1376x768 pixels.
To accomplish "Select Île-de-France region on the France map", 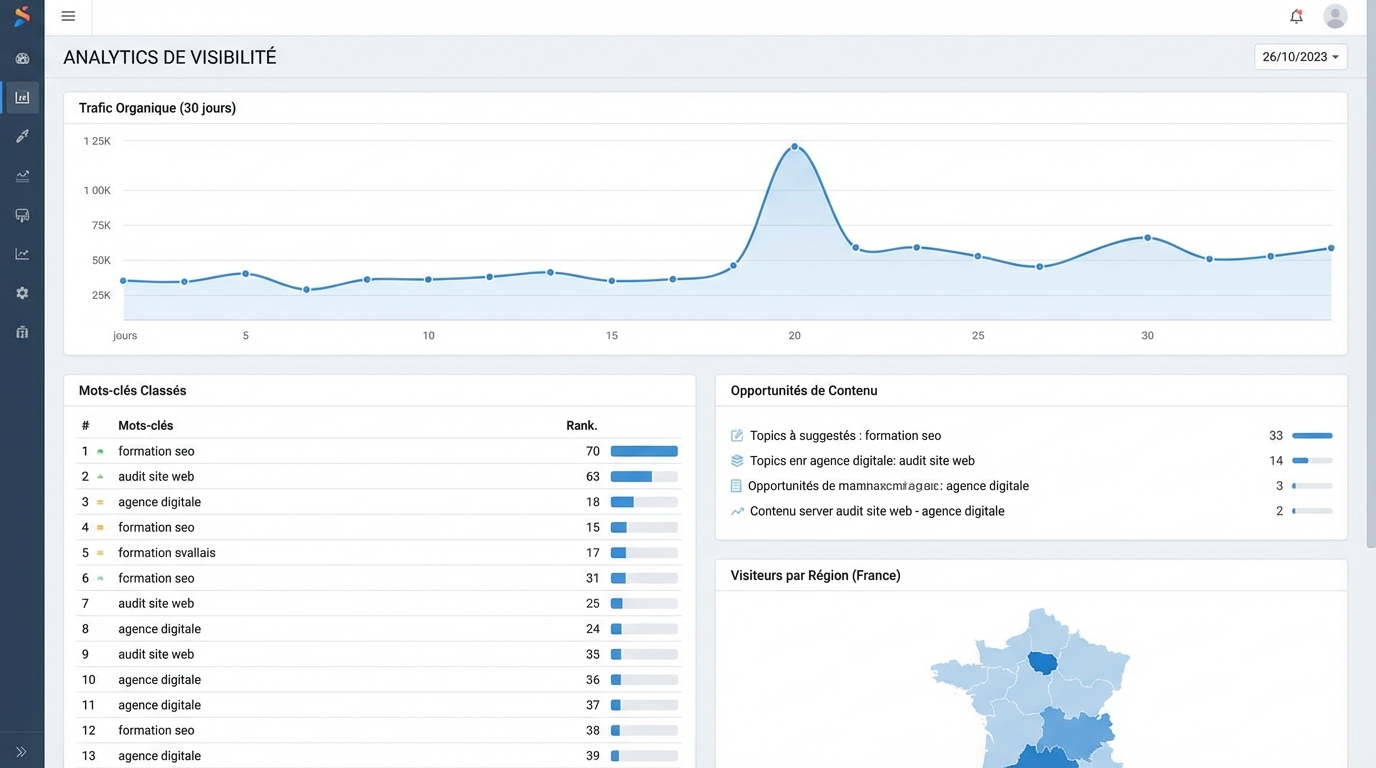I will pyautogui.click(x=1043, y=663).
